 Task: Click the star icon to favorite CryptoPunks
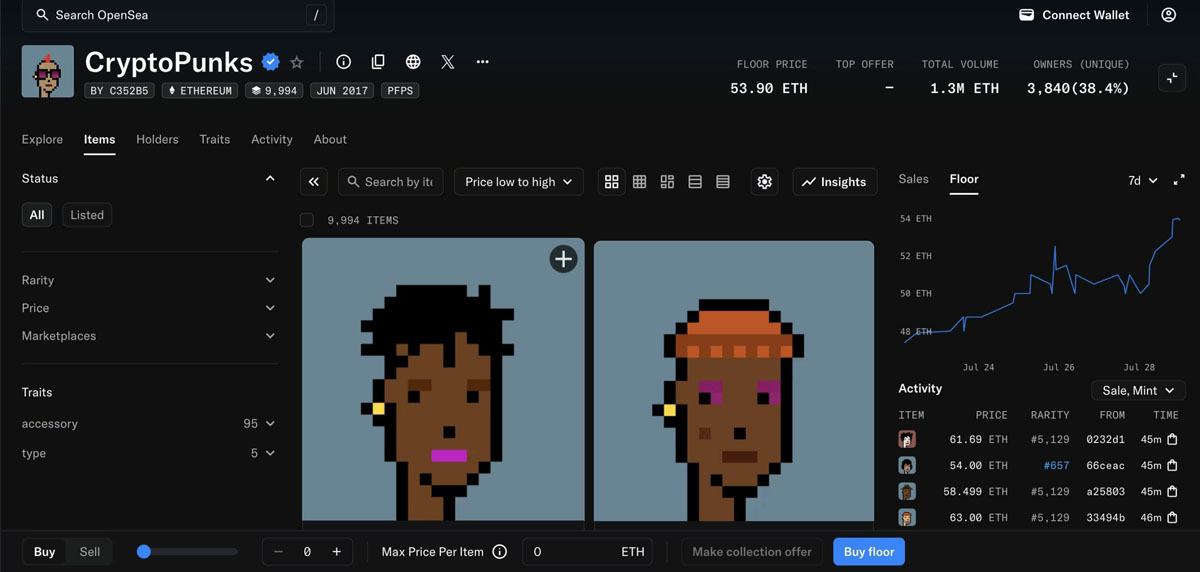[x=297, y=62]
